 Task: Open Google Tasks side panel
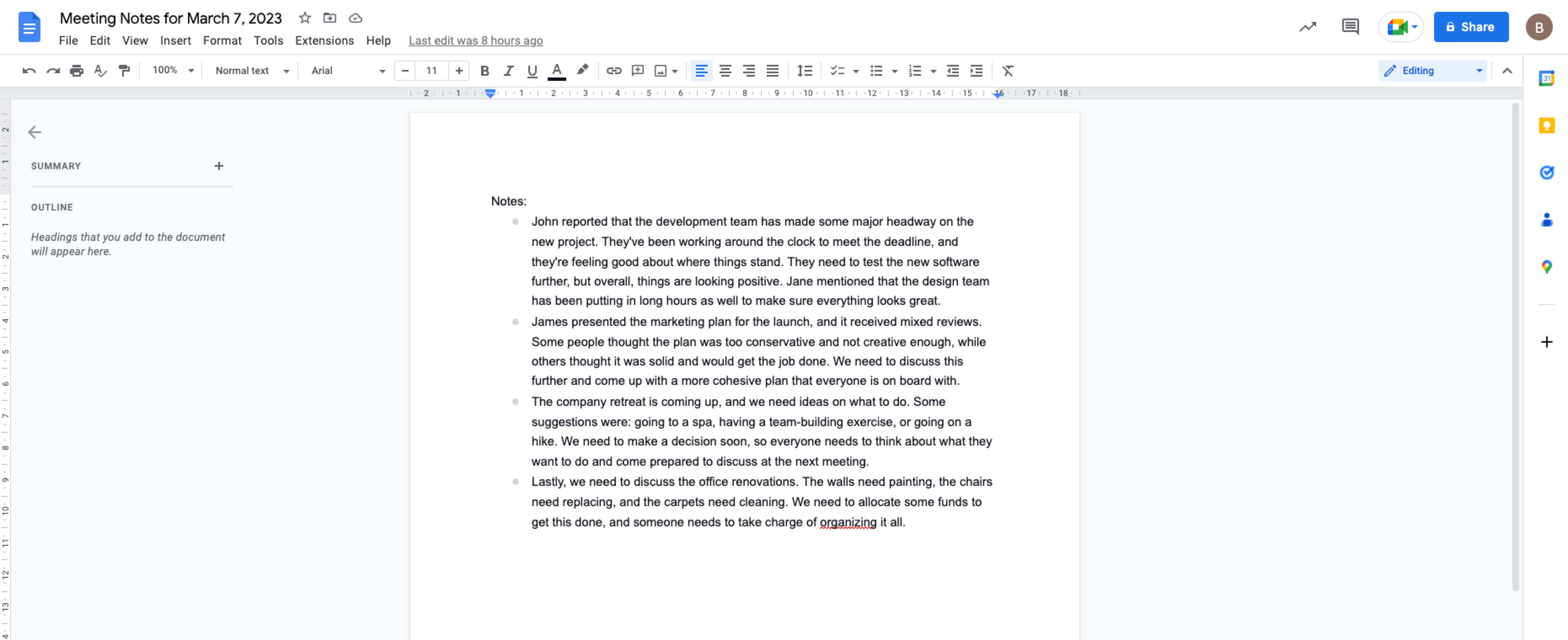pyautogui.click(x=1546, y=172)
